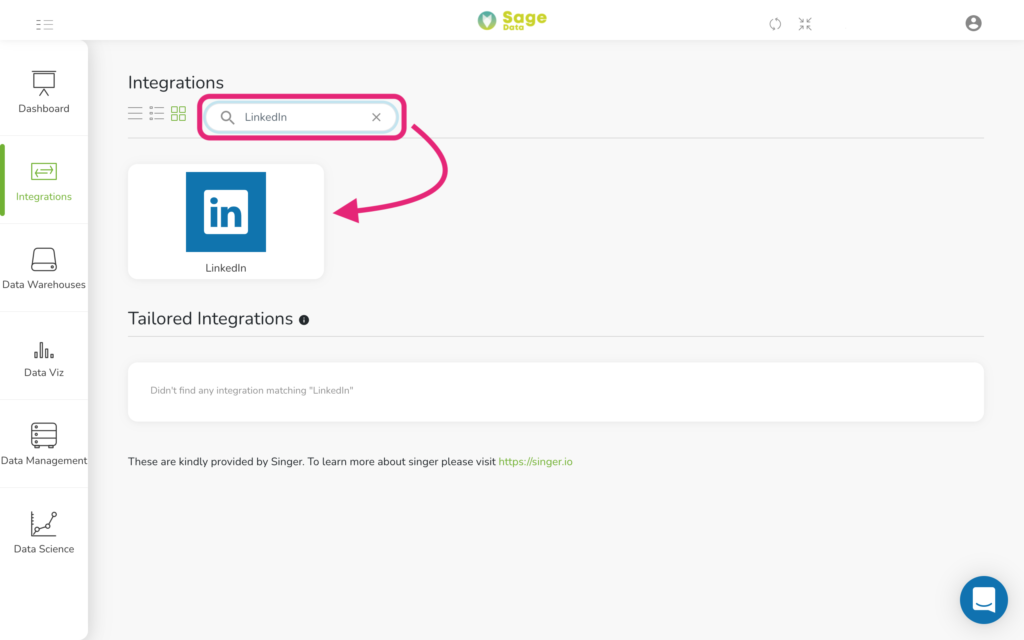
Task: Click the search magnifier icon
Action: click(x=227, y=118)
